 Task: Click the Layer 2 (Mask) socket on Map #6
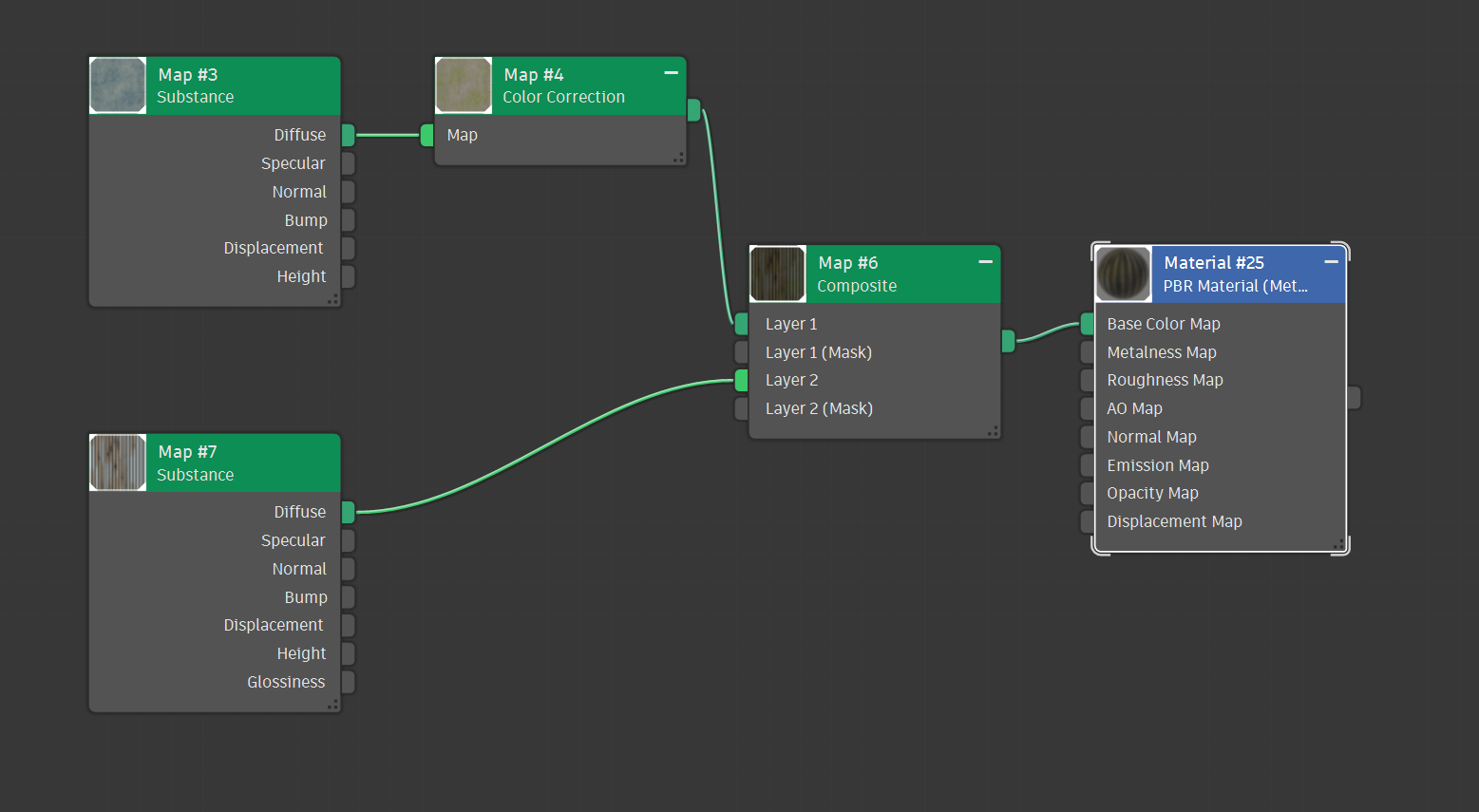tap(741, 408)
